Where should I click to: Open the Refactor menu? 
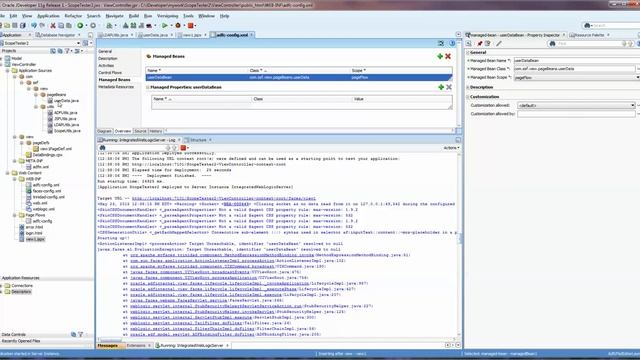point(73,16)
